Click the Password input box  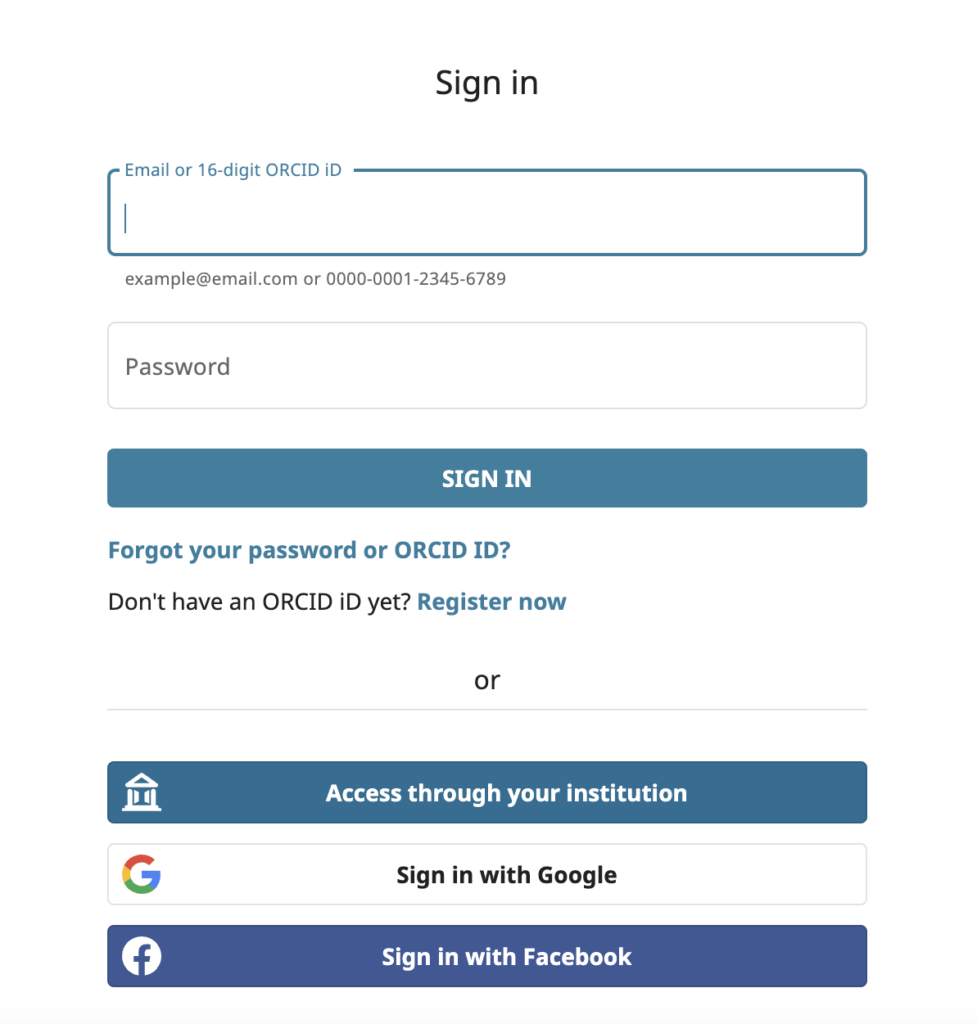tap(487, 365)
